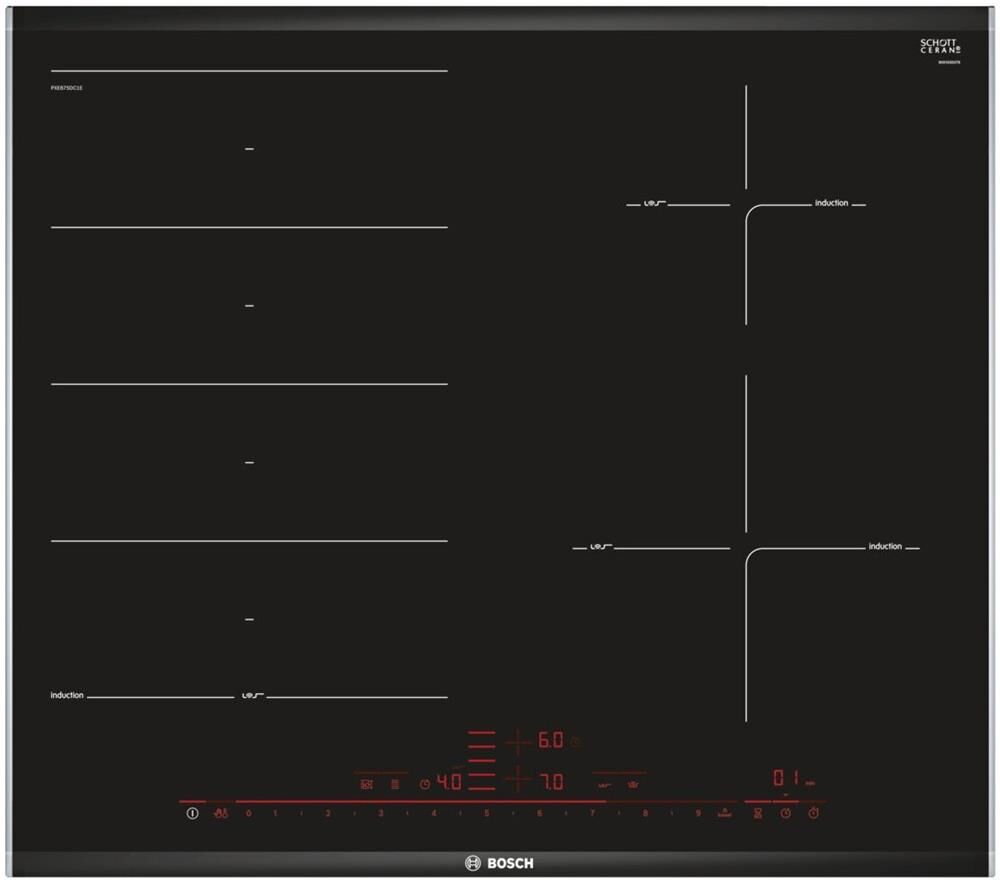Tap the 01 timer minutes display
1000x880 pixels.
(x=785, y=779)
